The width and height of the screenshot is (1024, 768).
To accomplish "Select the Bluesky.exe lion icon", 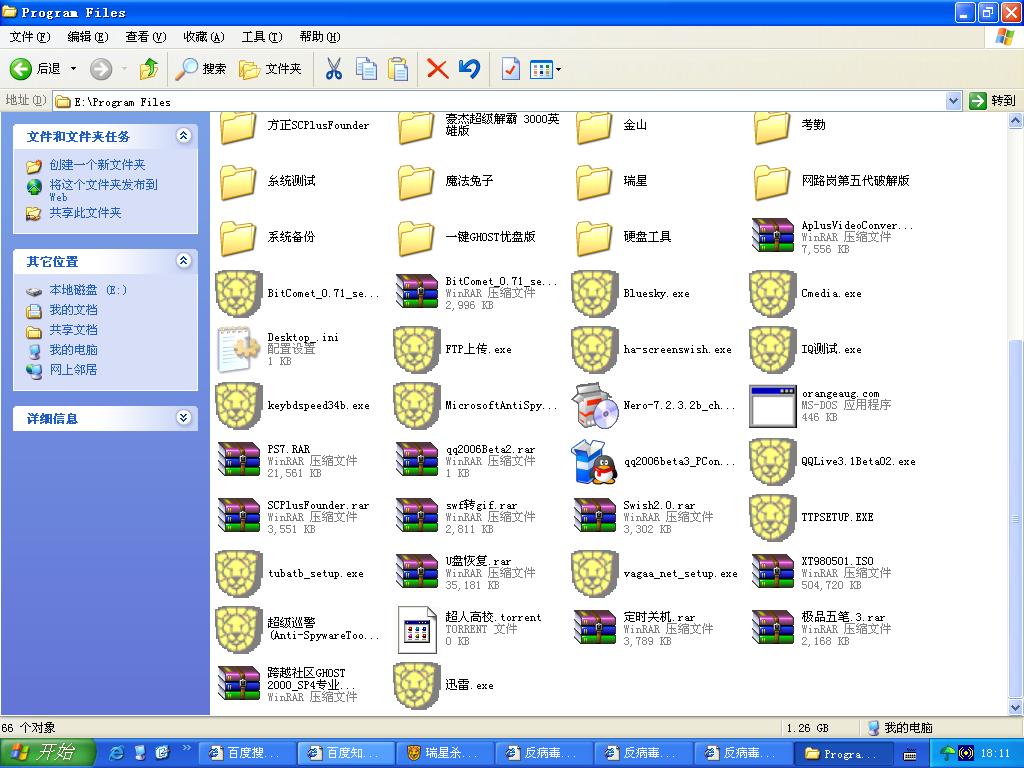I will 594,294.
